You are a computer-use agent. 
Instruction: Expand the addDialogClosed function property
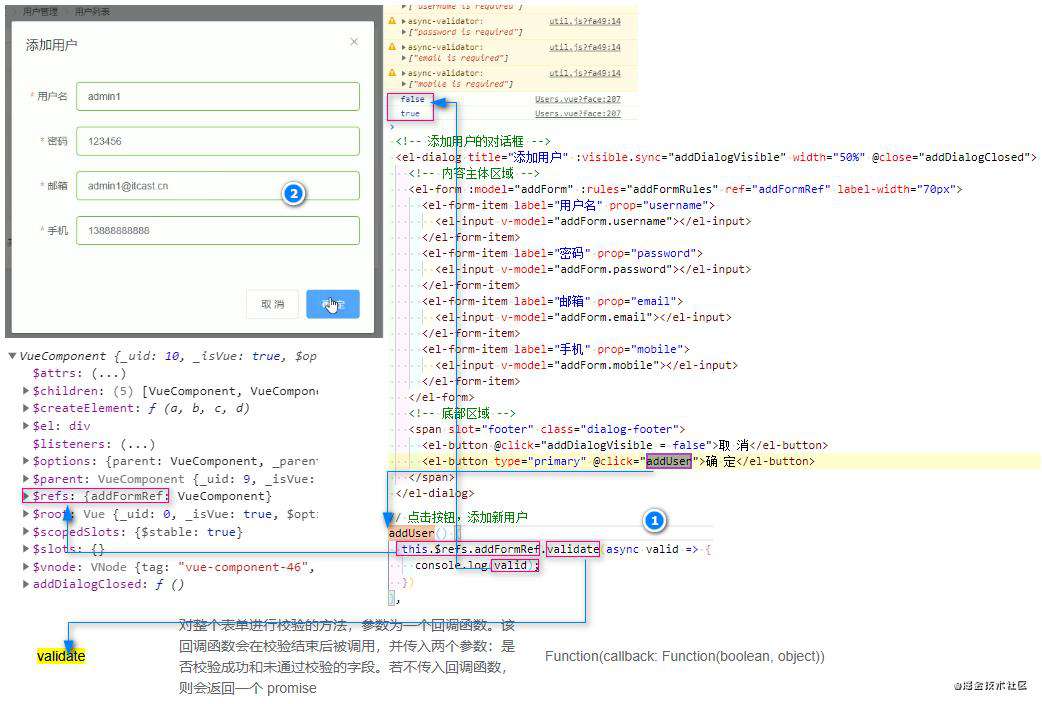pos(26,584)
